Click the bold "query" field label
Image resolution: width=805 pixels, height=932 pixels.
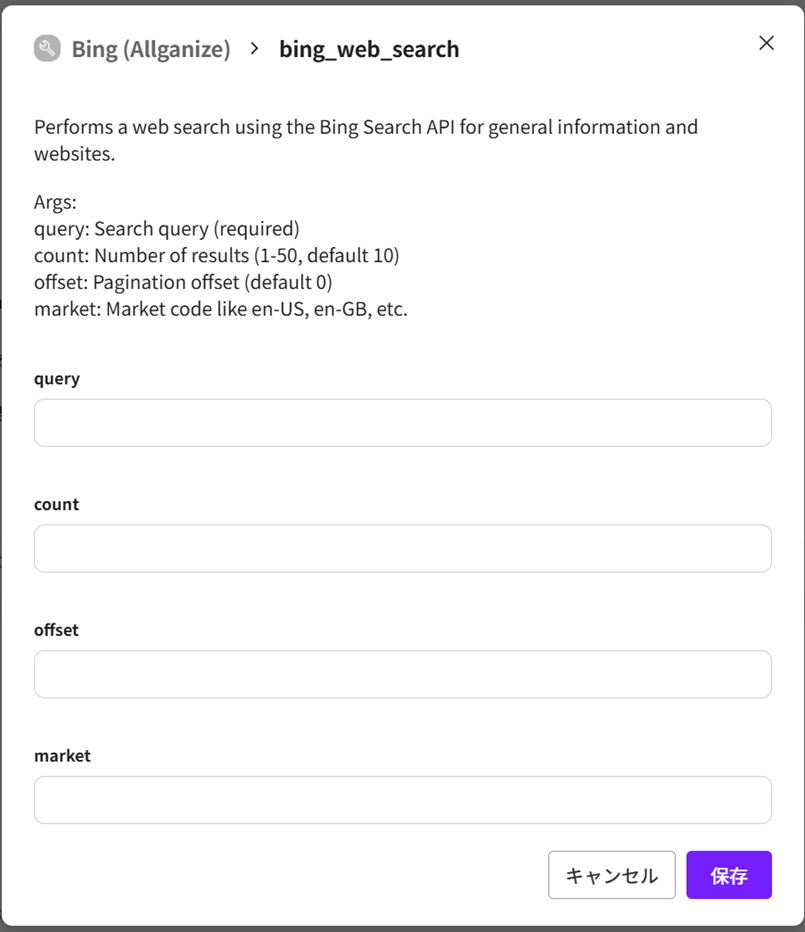click(x=57, y=379)
